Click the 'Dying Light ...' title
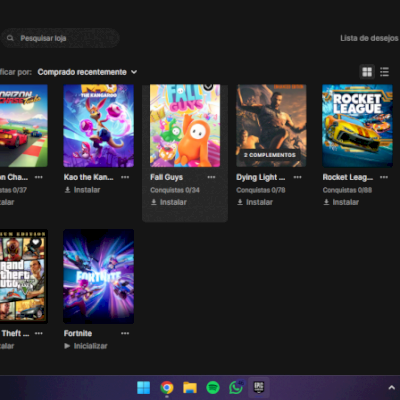Screen dimensions: 400x400 (261, 177)
